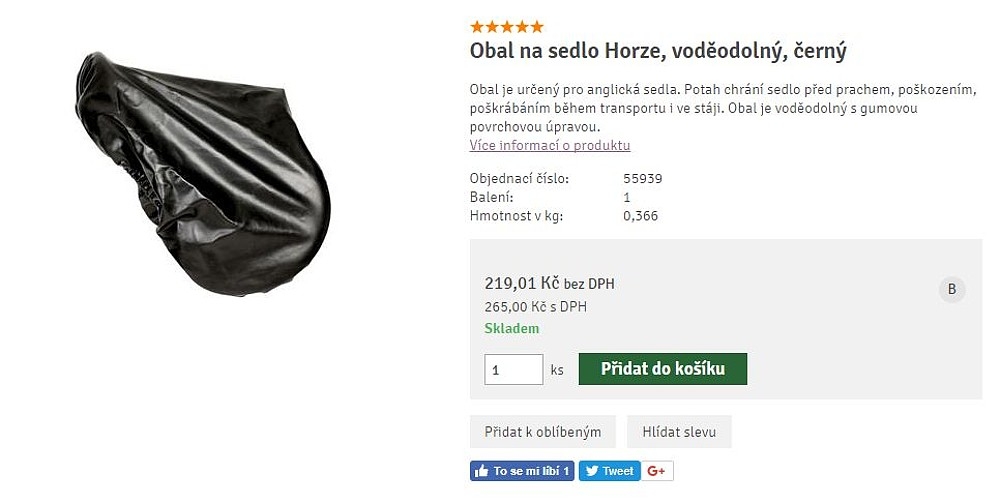Screen dimensions: 1000x504
Task: Click the Twitter bird icon
Action: click(592, 471)
